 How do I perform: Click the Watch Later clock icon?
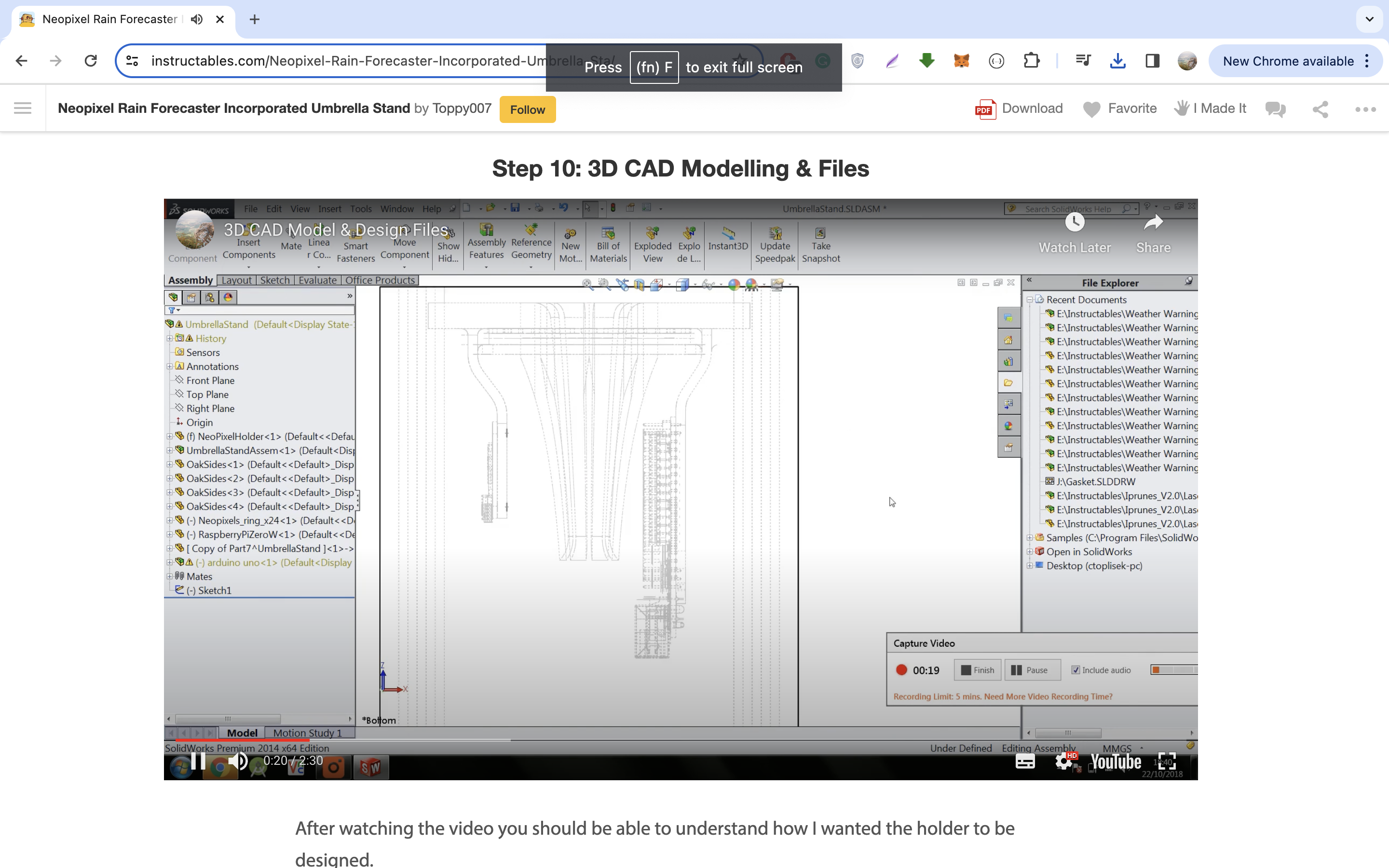pyautogui.click(x=1075, y=223)
